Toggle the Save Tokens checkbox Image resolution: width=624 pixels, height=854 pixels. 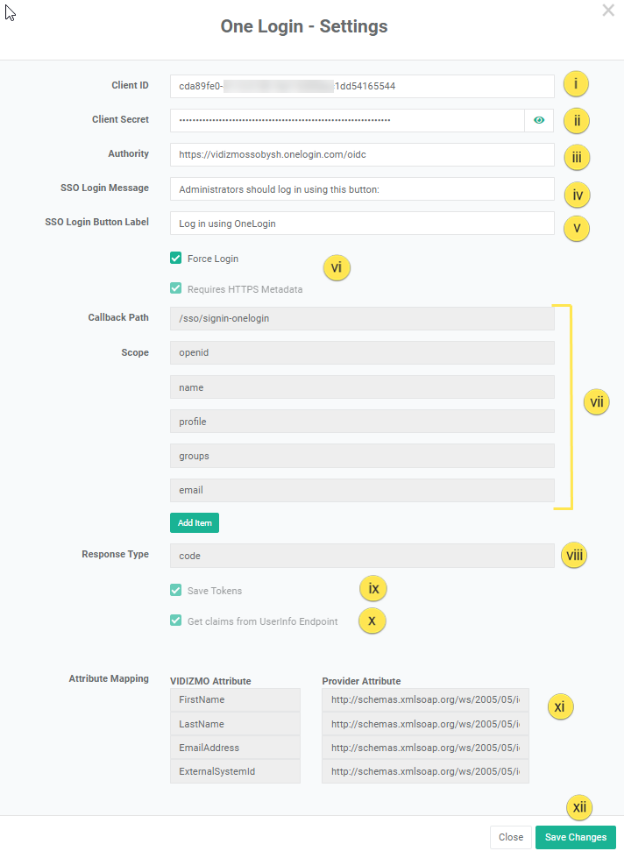[x=176, y=591]
